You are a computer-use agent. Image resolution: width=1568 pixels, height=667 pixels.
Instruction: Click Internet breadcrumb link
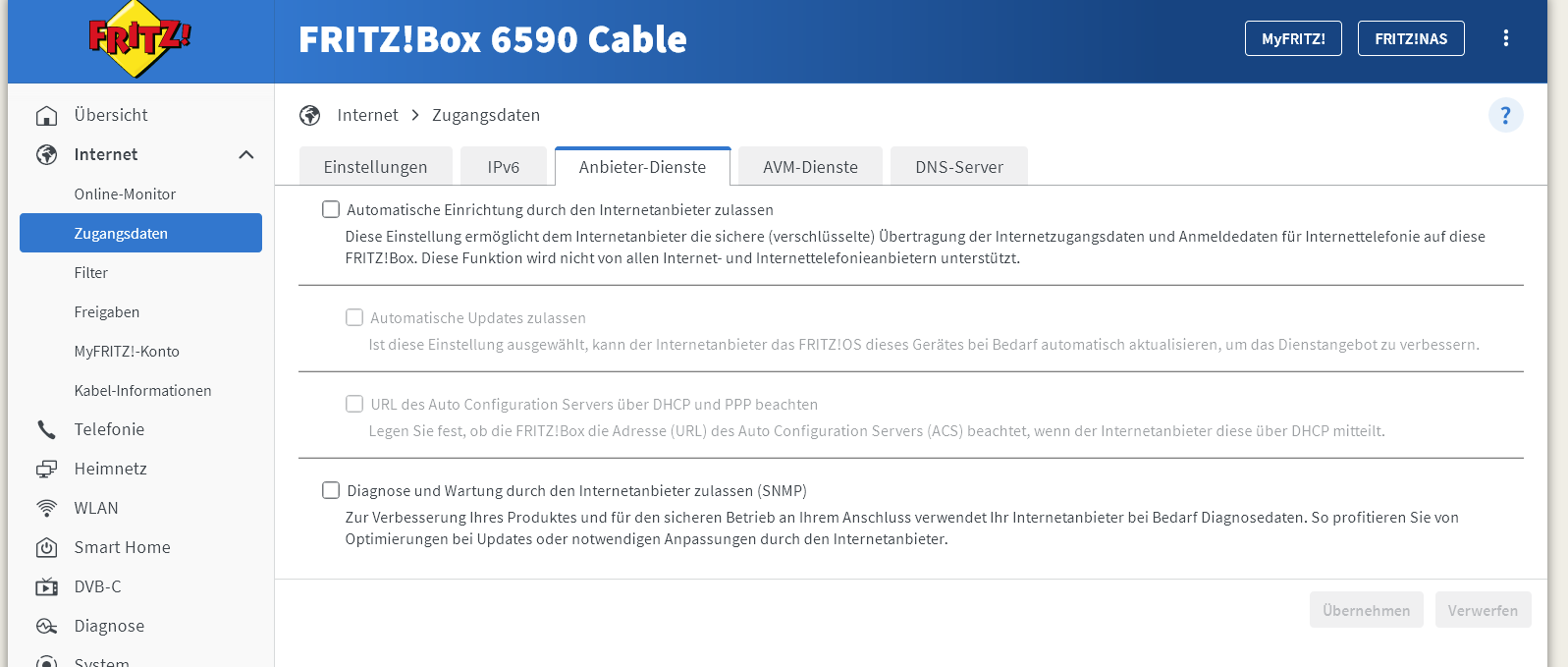(367, 115)
